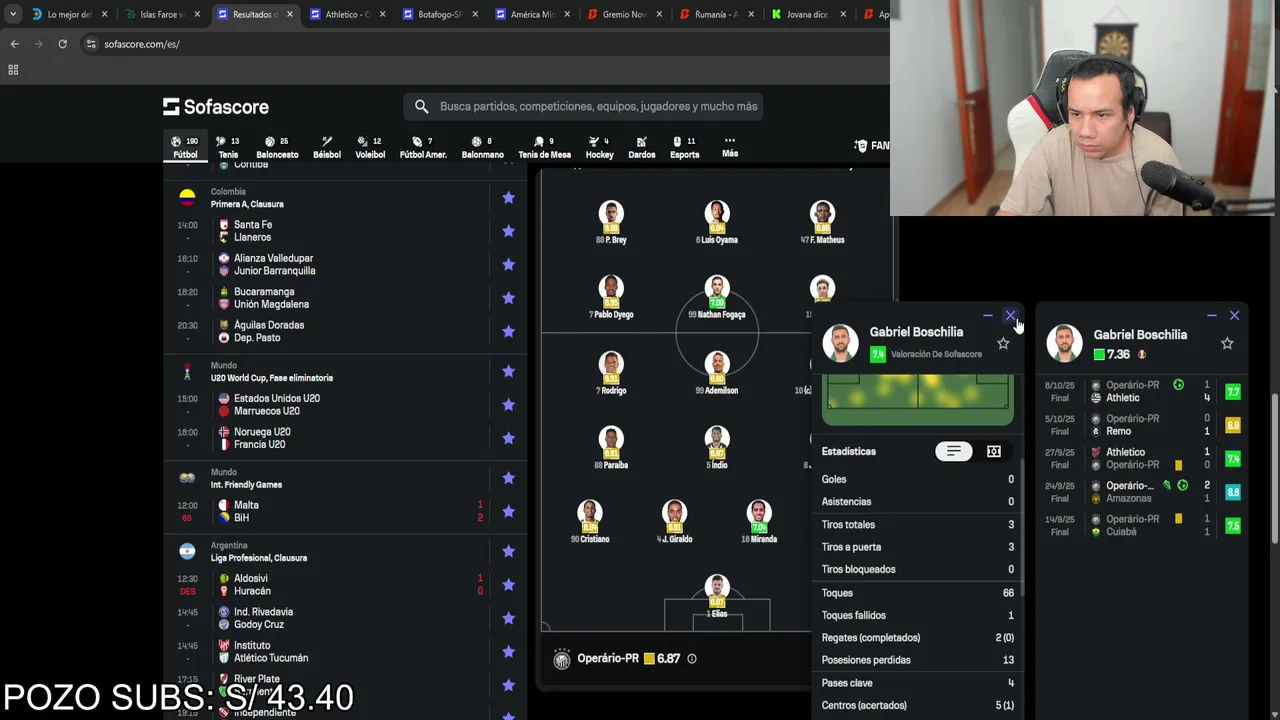
Task: Toggle favorite star for Noruega U20 match
Action: click(508, 438)
